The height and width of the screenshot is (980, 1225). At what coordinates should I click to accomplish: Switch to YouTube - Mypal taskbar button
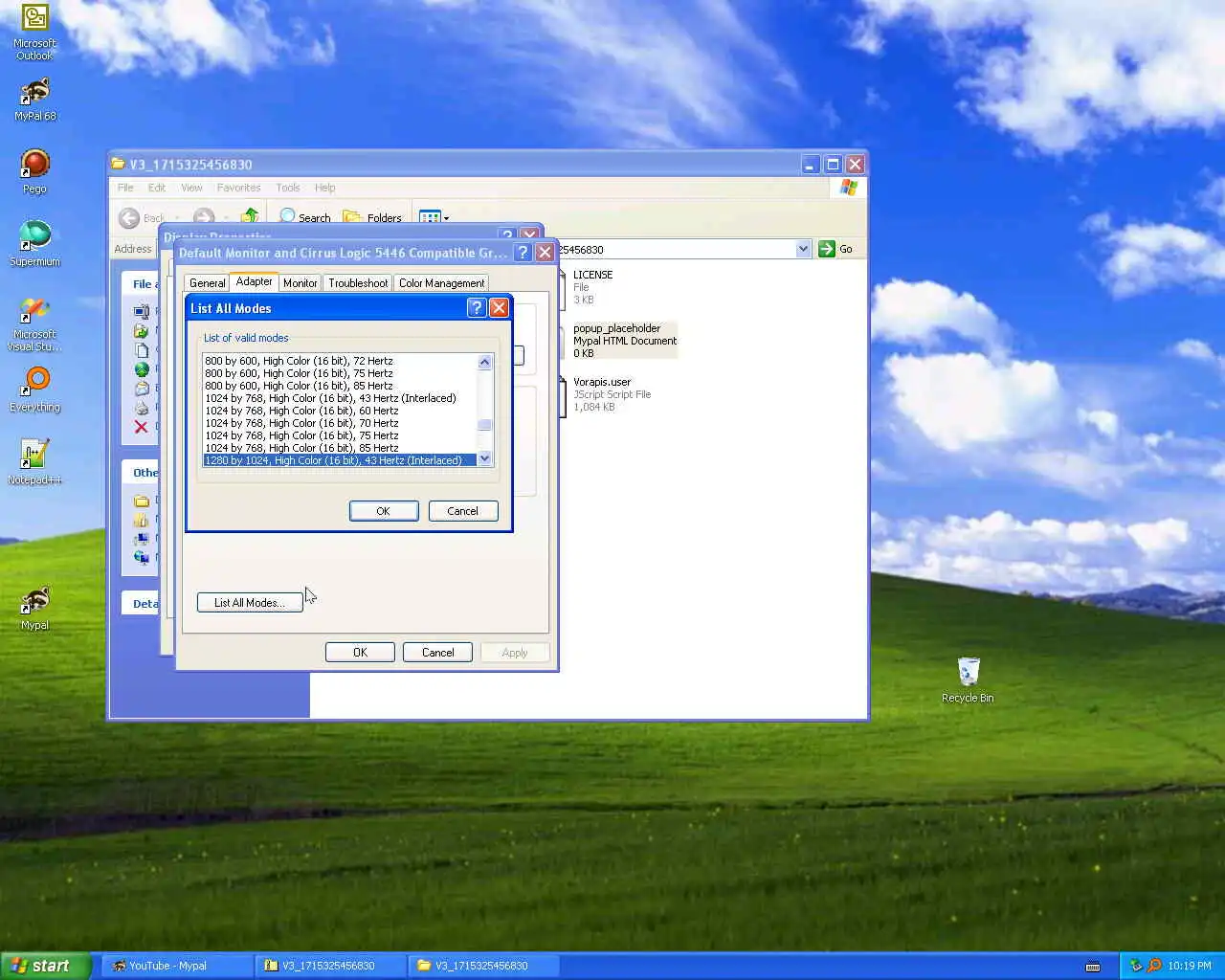click(176, 966)
